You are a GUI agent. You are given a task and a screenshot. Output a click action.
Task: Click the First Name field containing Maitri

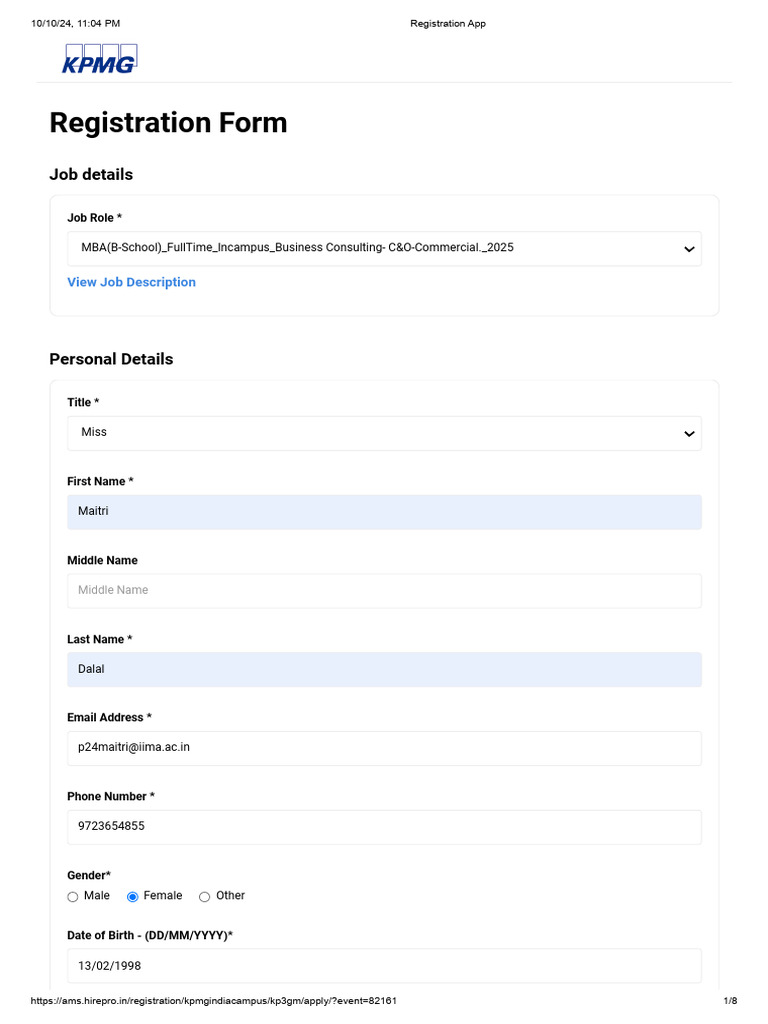click(x=384, y=512)
